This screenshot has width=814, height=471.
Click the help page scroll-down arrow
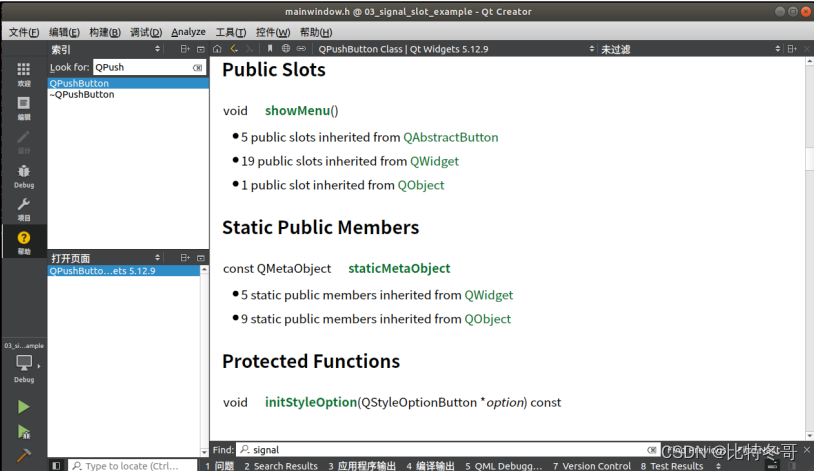point(809,436)
